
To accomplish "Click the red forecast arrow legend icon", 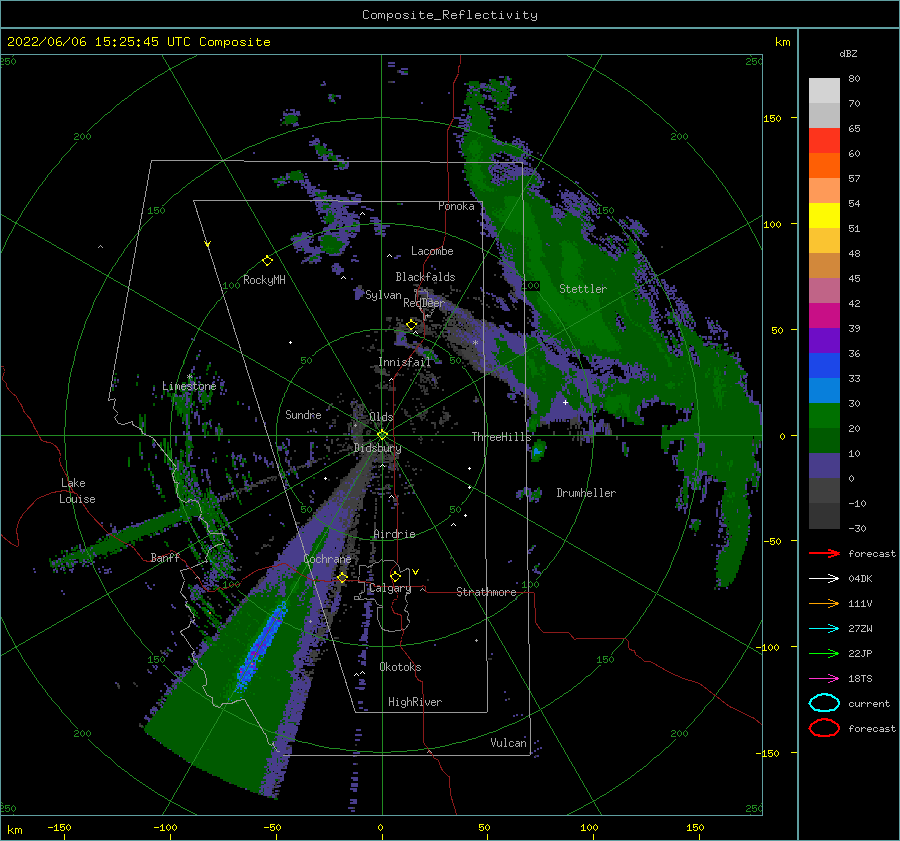I will coord(824,553).
